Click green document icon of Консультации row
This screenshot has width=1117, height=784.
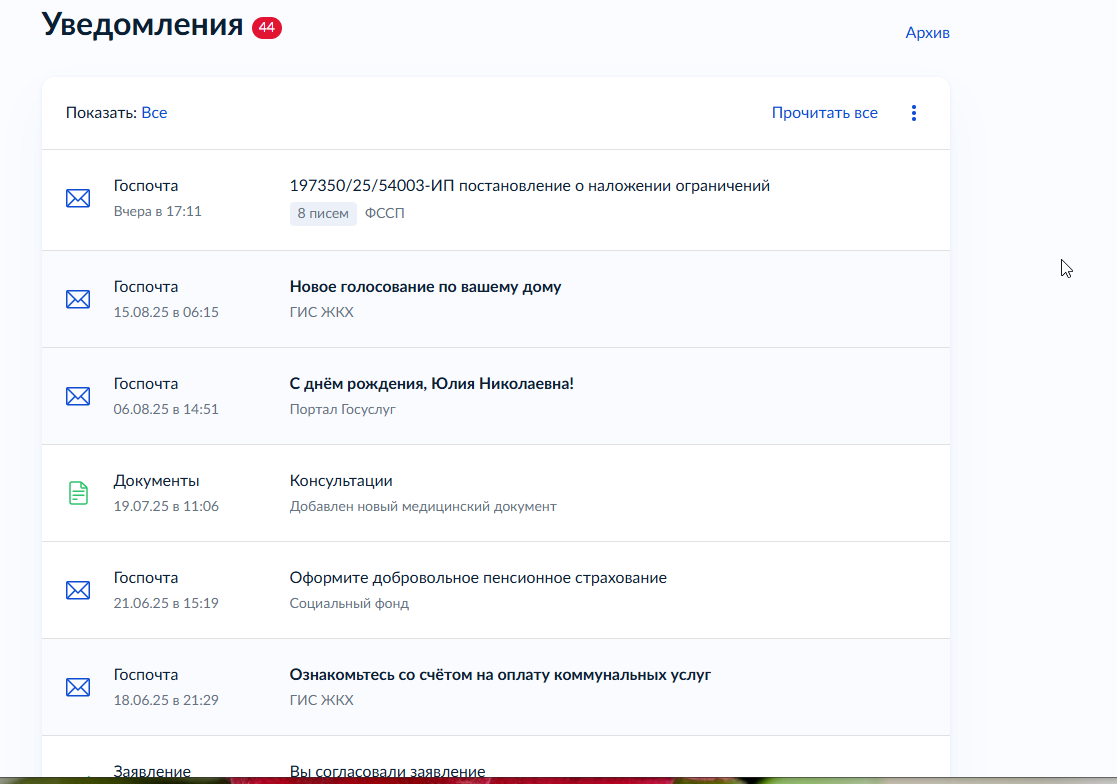tap(78, 493)
